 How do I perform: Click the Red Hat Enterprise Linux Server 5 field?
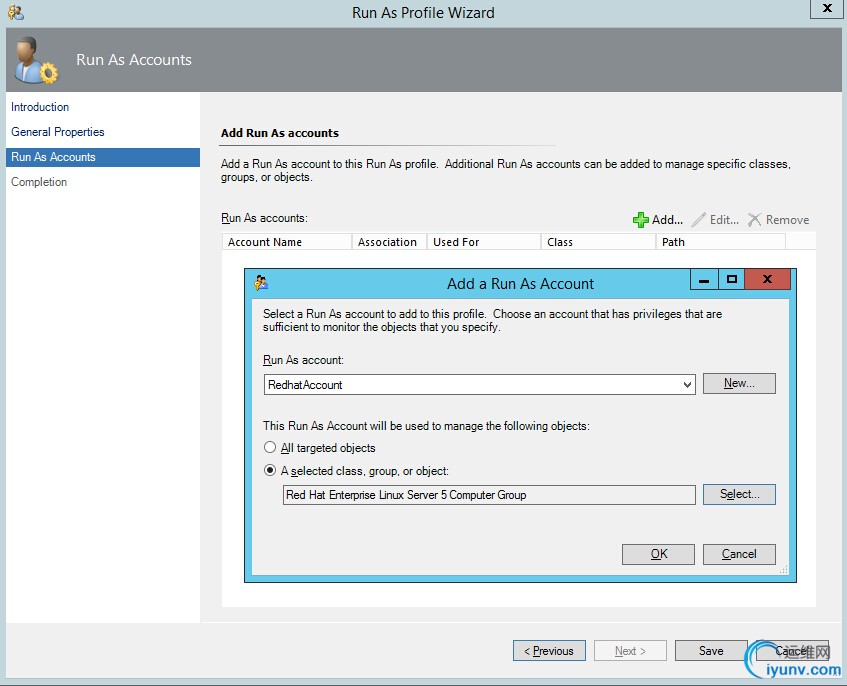(489, 495)
